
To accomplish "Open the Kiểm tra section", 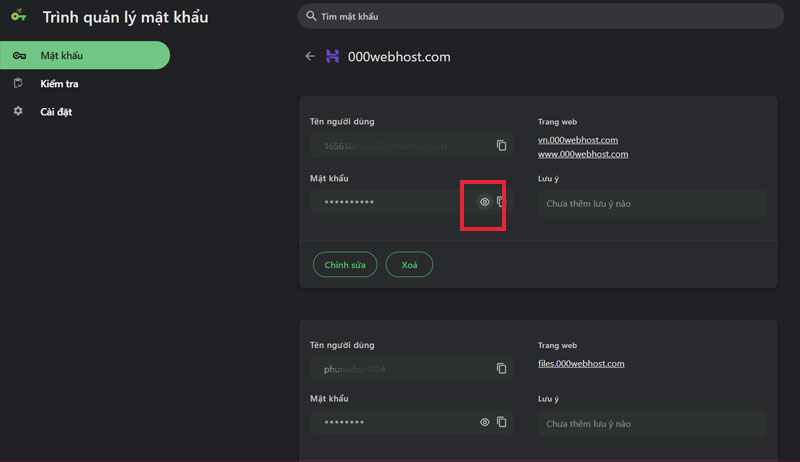I will [x=59, y=84].
